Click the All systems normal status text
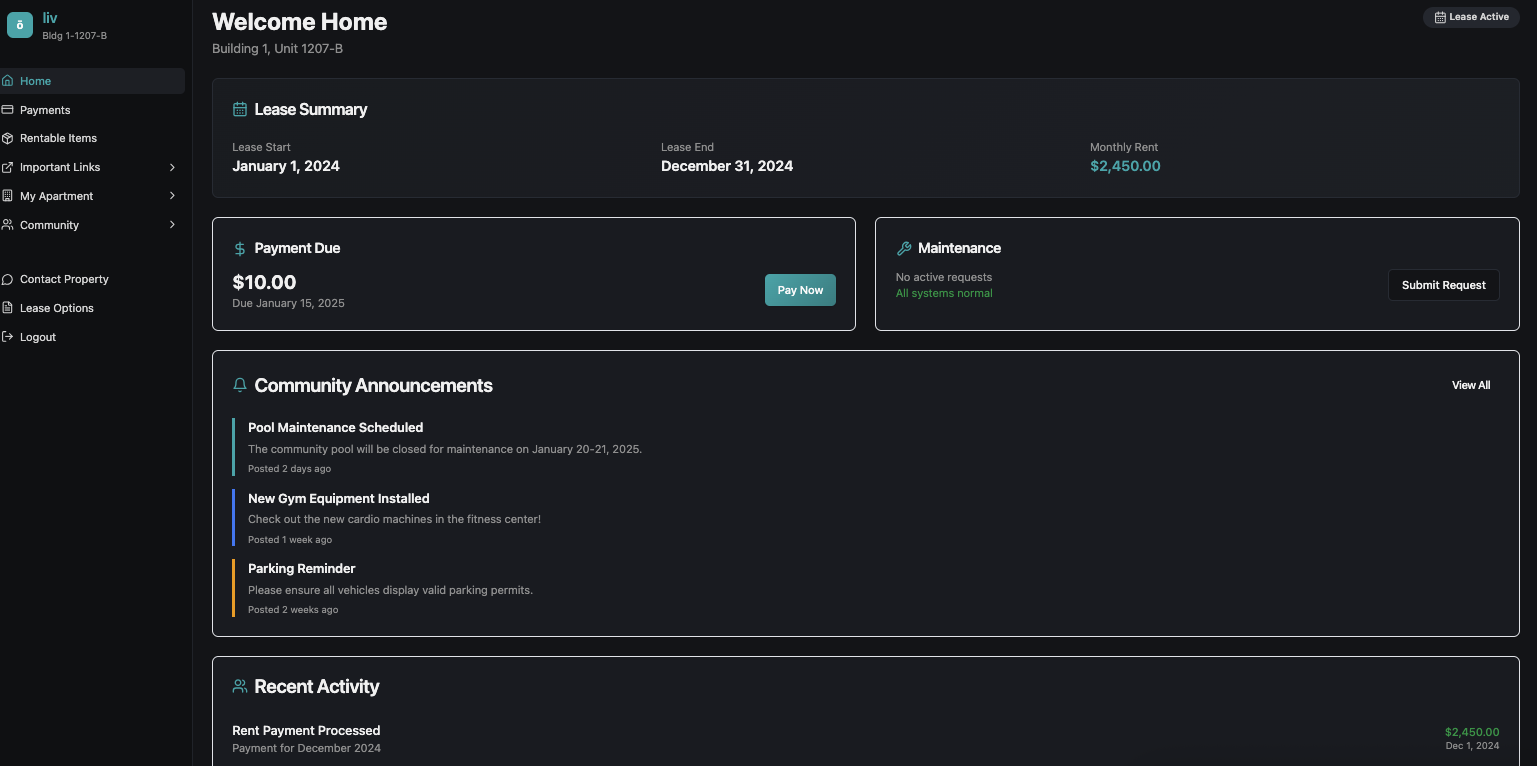Screen dimensions: 1537x766 click(x=944, y=293)
